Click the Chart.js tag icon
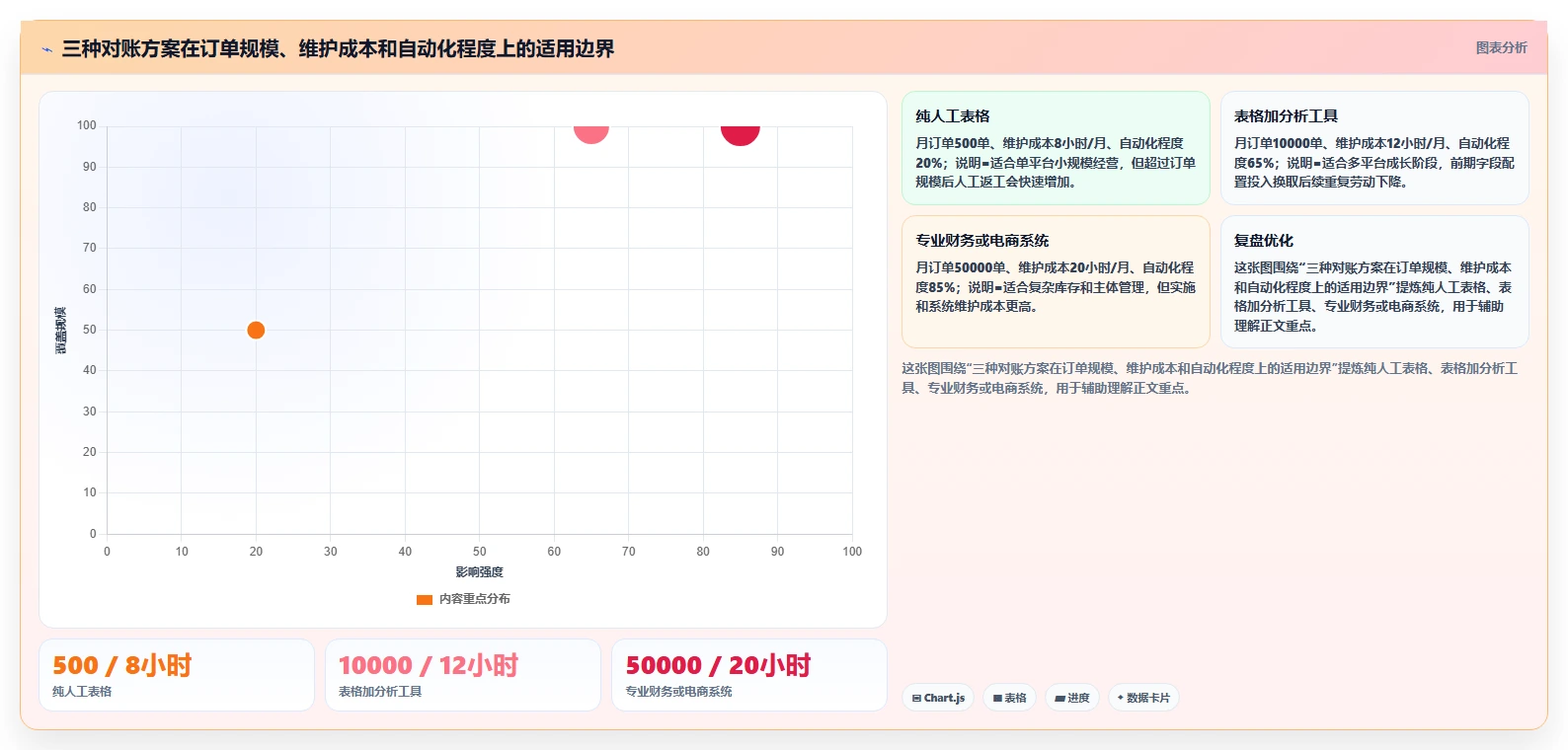The image size is (1568, 750). click(916, 699)
